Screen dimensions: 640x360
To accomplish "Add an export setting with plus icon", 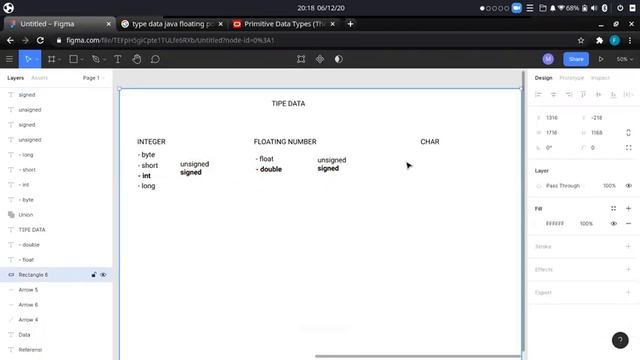I will coord(629,292).
